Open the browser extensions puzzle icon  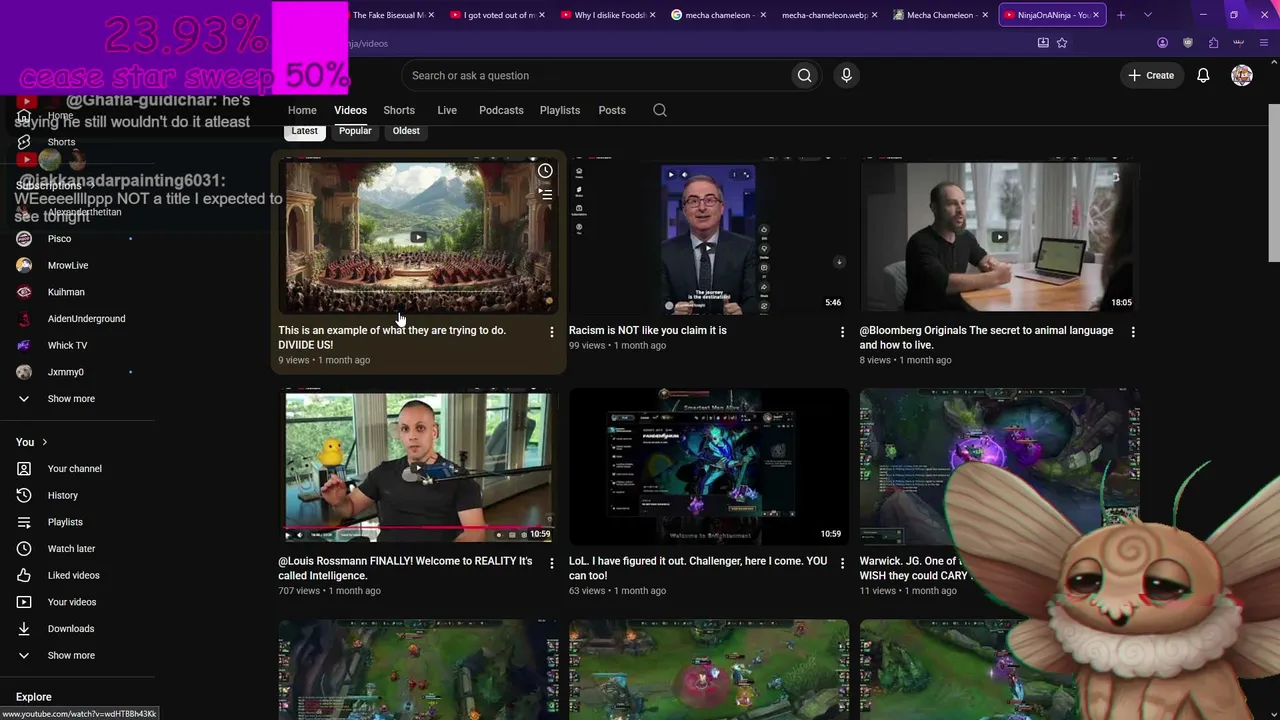pos(1213,43)
